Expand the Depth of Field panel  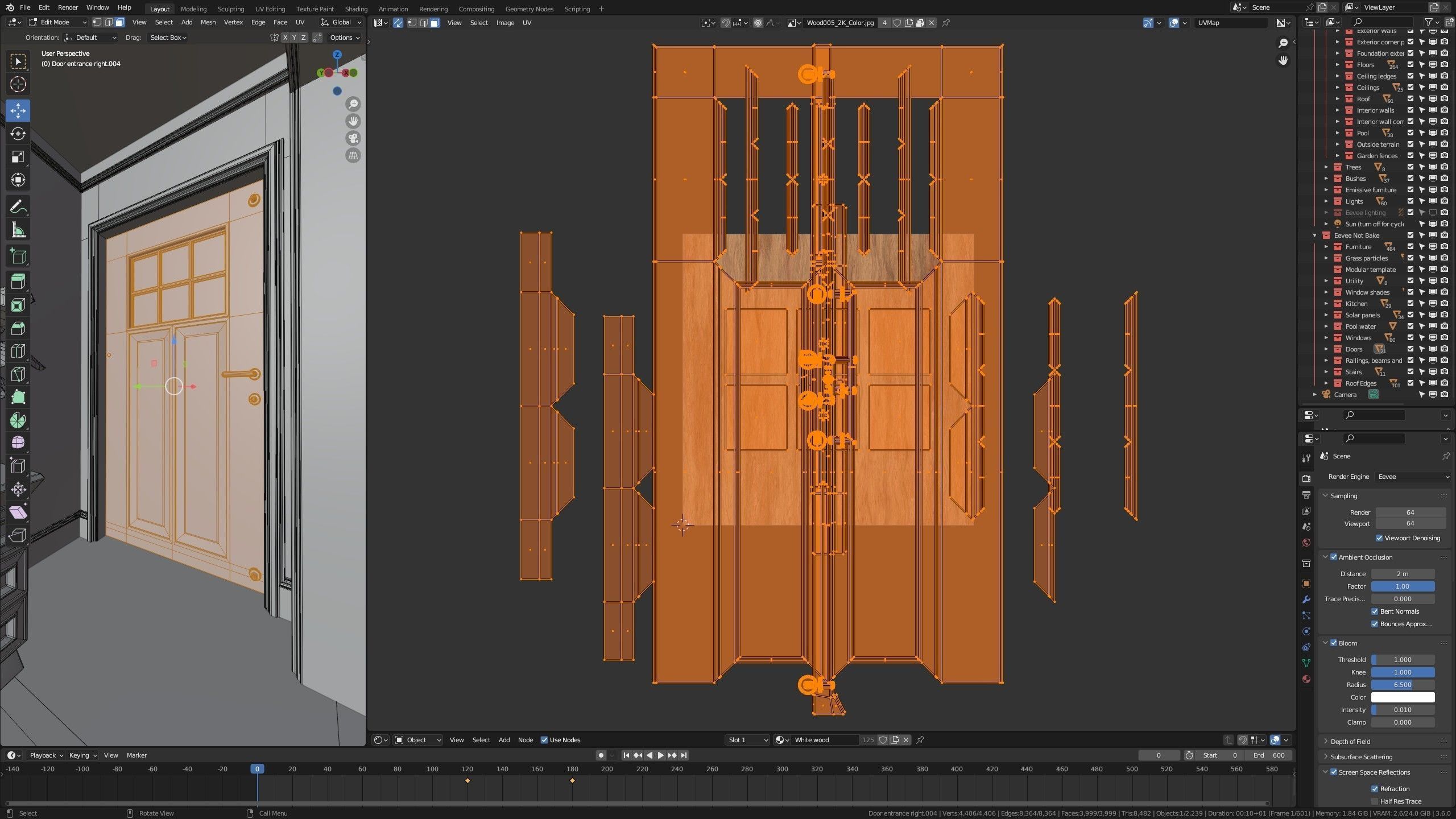1350,742
